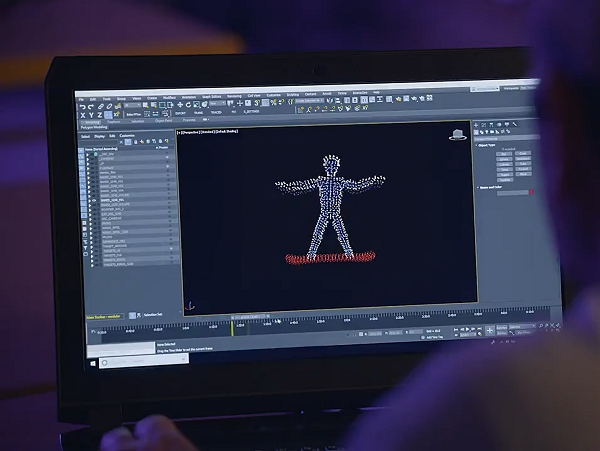Enable the AutoGrid checkbox
600x451 pixels.
click(x=503, y=149)
